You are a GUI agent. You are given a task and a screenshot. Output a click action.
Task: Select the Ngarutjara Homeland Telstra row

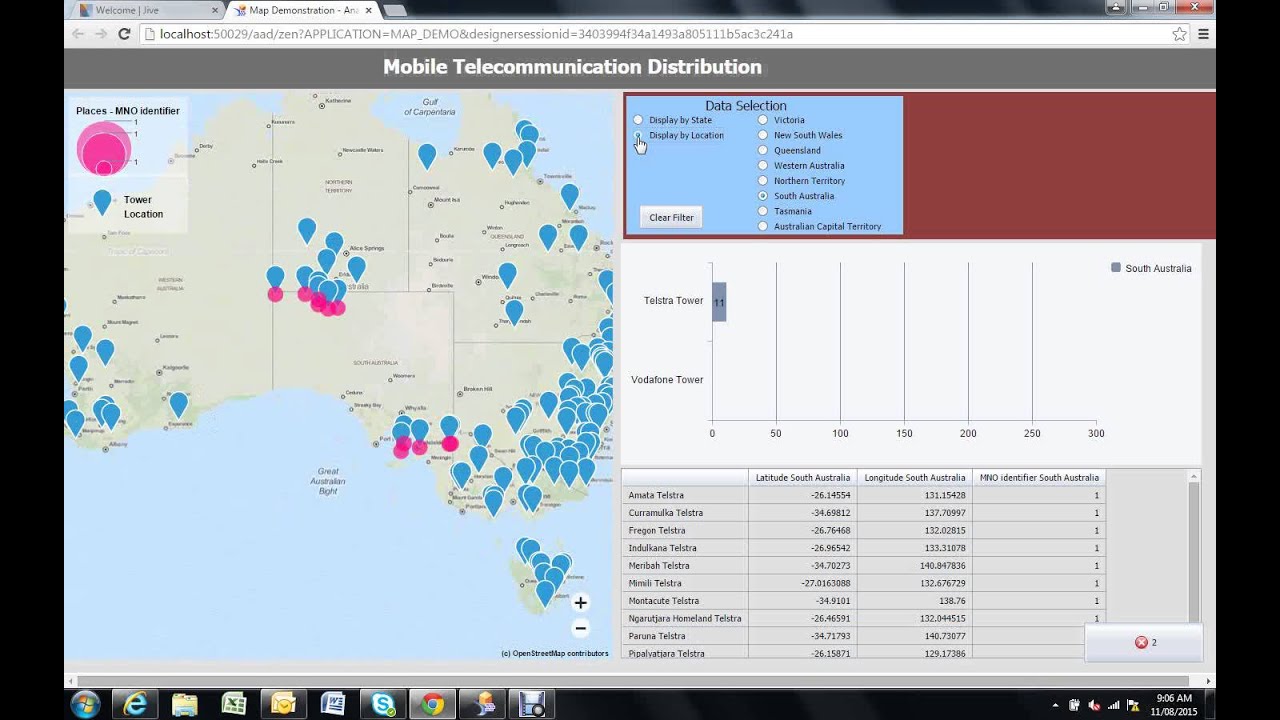(x=863, y=618)
